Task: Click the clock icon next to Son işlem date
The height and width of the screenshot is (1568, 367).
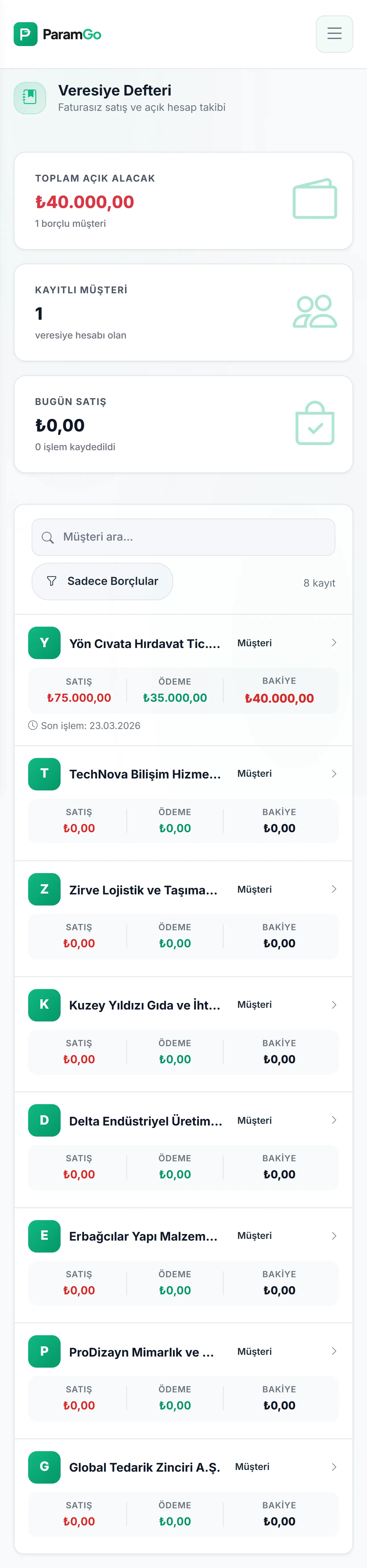Action: coord(35,725)
